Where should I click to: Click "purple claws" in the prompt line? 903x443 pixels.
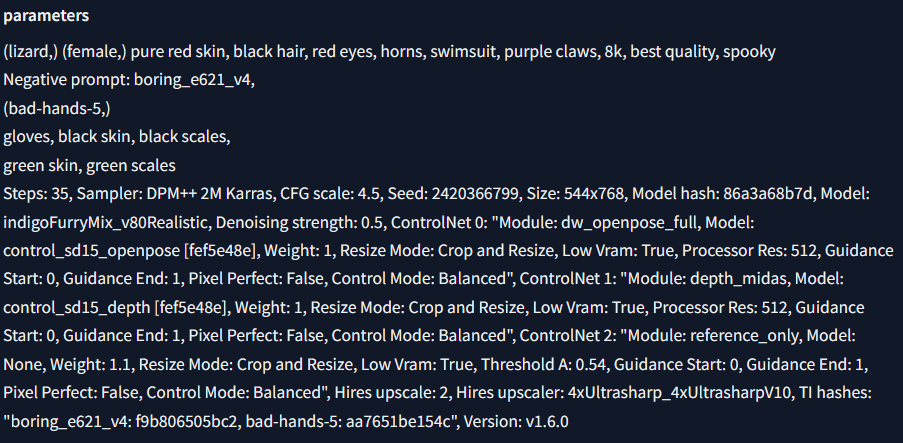click(550, 52)
